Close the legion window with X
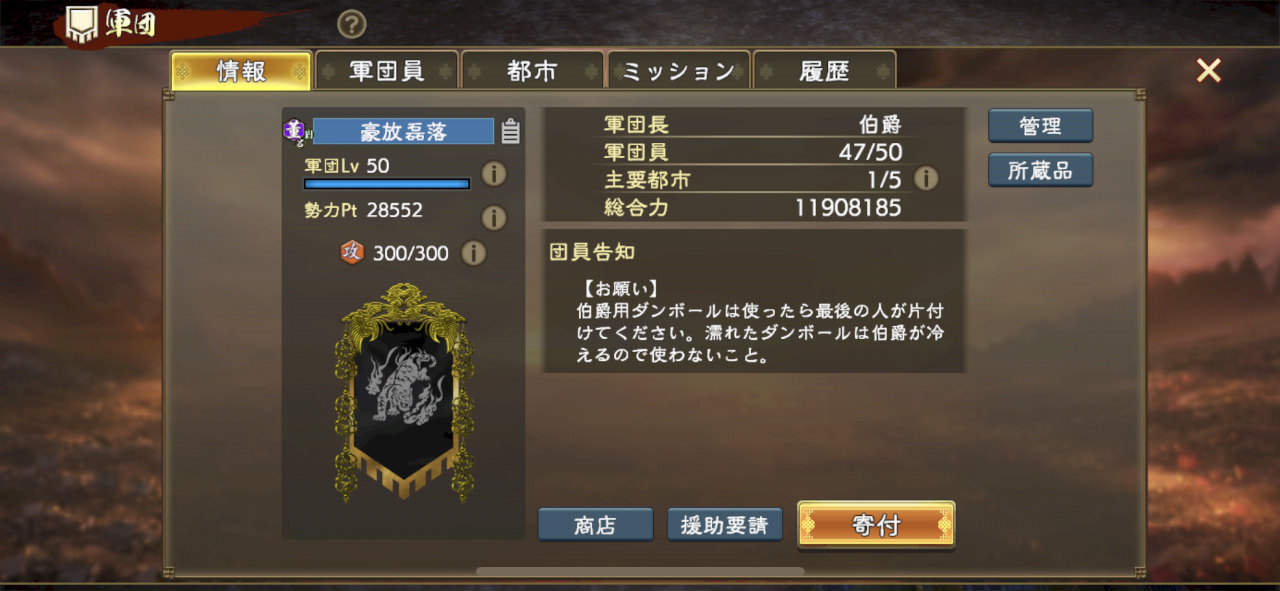The image size is (1280, 591). [1209, 70]
